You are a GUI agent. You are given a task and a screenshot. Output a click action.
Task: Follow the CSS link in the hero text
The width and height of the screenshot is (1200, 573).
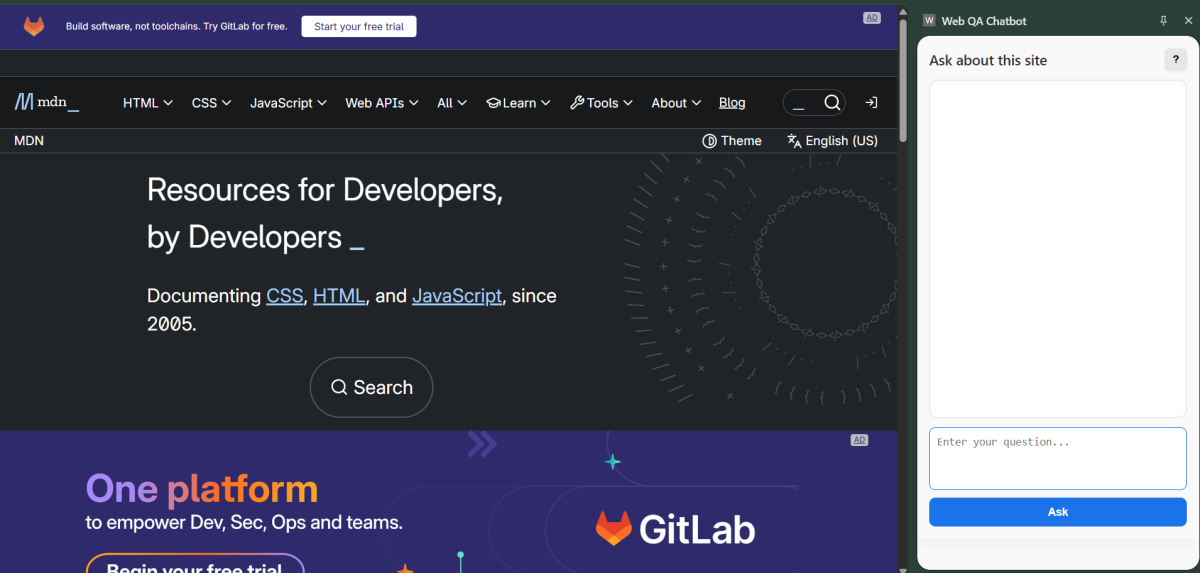coord(284,296)
